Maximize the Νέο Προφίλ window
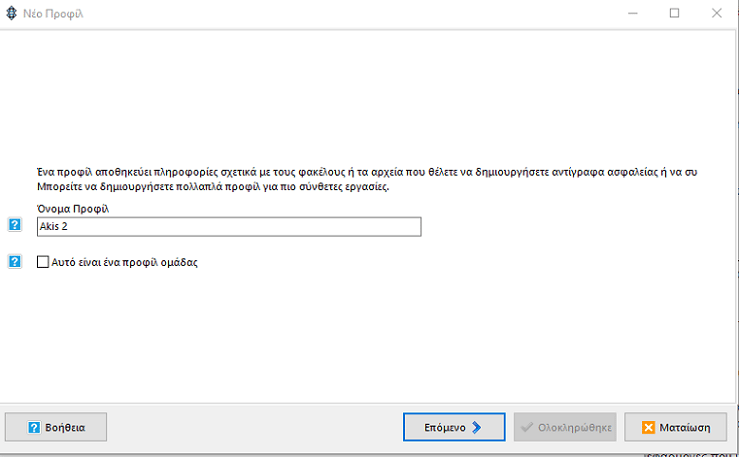Image resolution: width=739 pixels, height=457 pixels. click(x=674, y=13)
